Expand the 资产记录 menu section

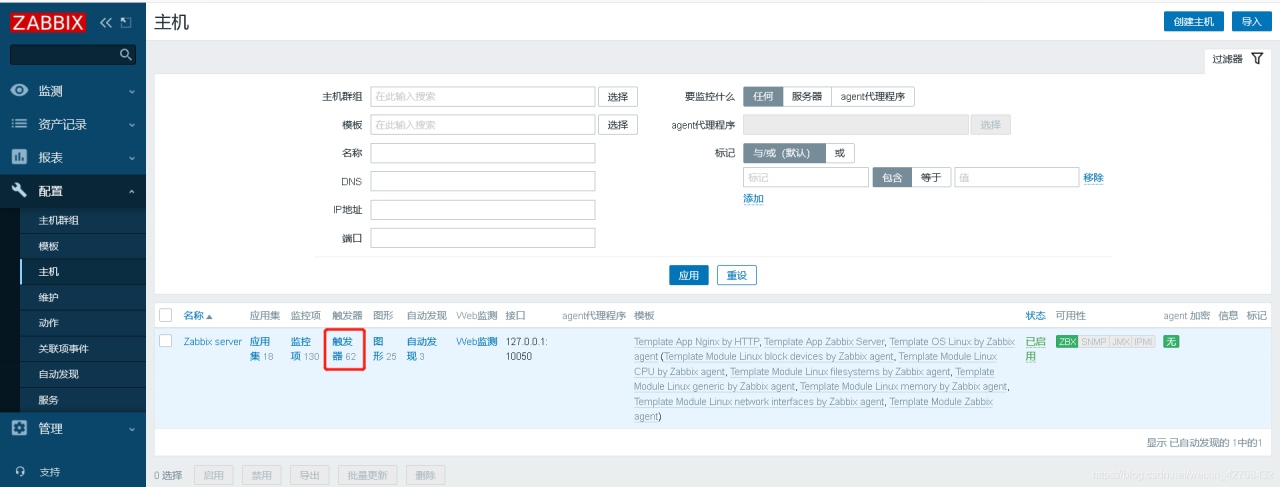tap(73, 124)
